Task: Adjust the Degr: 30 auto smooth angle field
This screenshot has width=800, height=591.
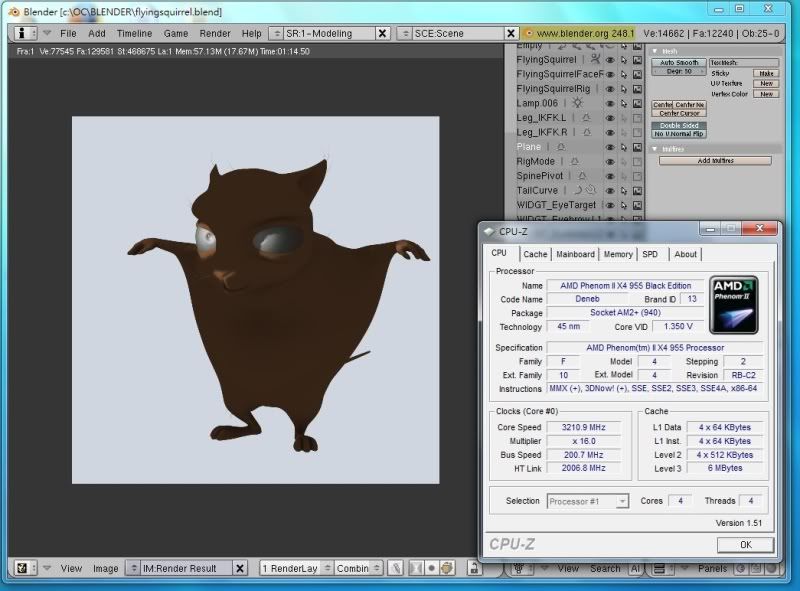Action: click(679, 71)
